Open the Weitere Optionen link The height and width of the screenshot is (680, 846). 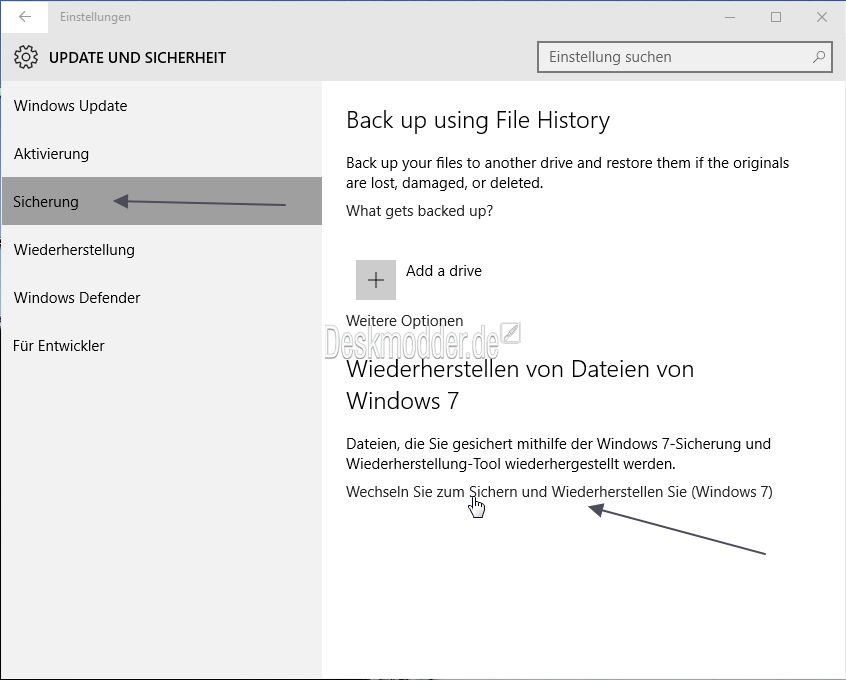pos(404,321)
